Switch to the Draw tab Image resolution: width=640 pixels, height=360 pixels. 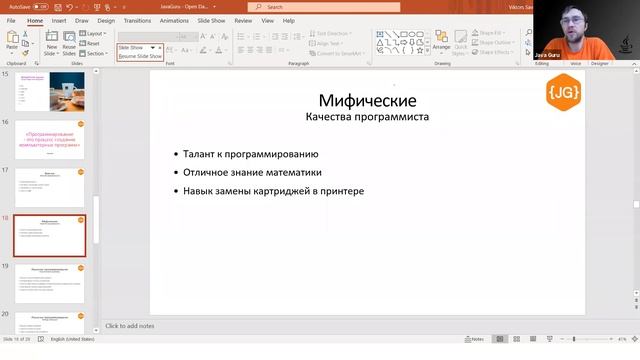(x=82, y=20)
